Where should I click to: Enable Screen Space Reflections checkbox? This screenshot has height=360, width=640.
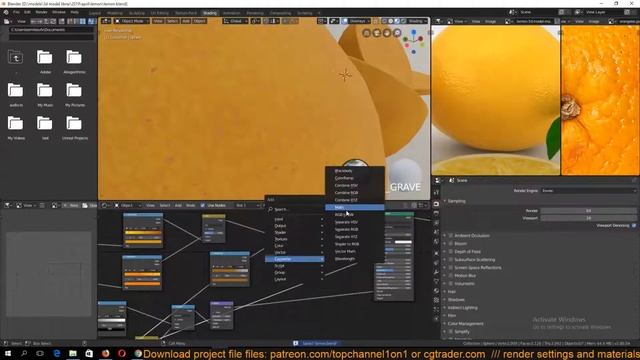tap(451, 268)
